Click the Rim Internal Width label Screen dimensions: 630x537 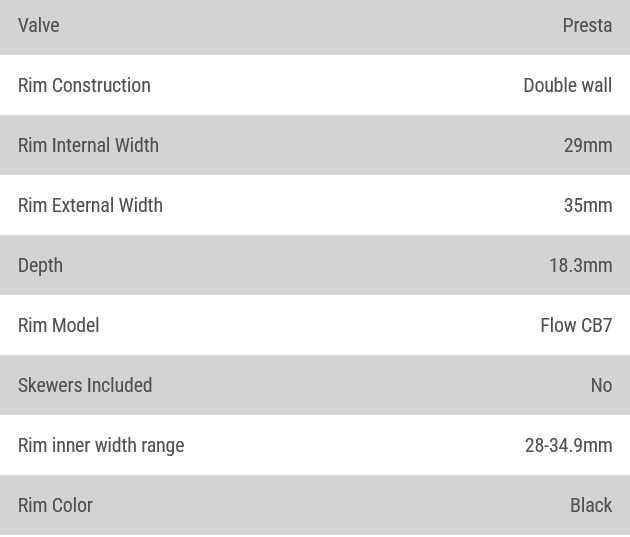(x=88, y=146)
